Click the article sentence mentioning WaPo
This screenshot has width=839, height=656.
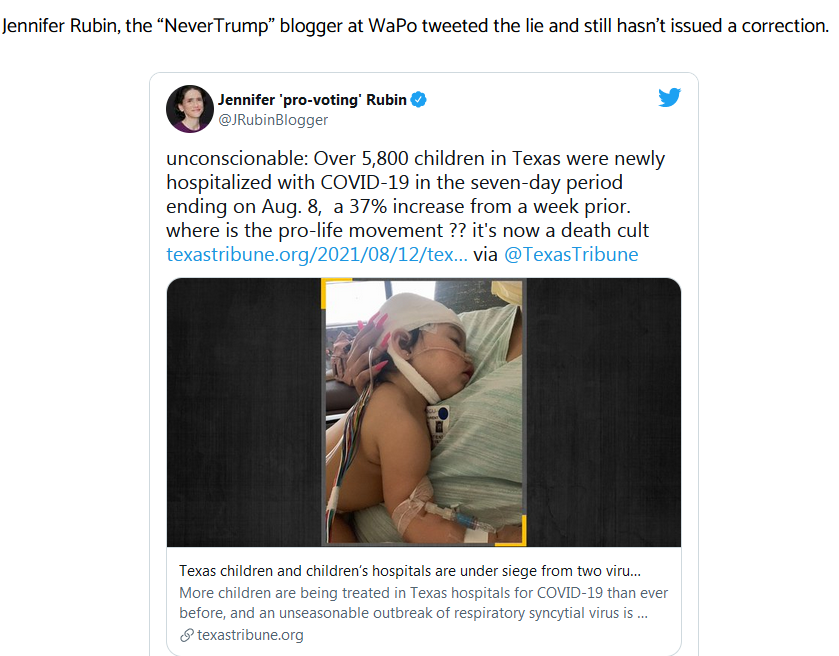coord(415,26)
